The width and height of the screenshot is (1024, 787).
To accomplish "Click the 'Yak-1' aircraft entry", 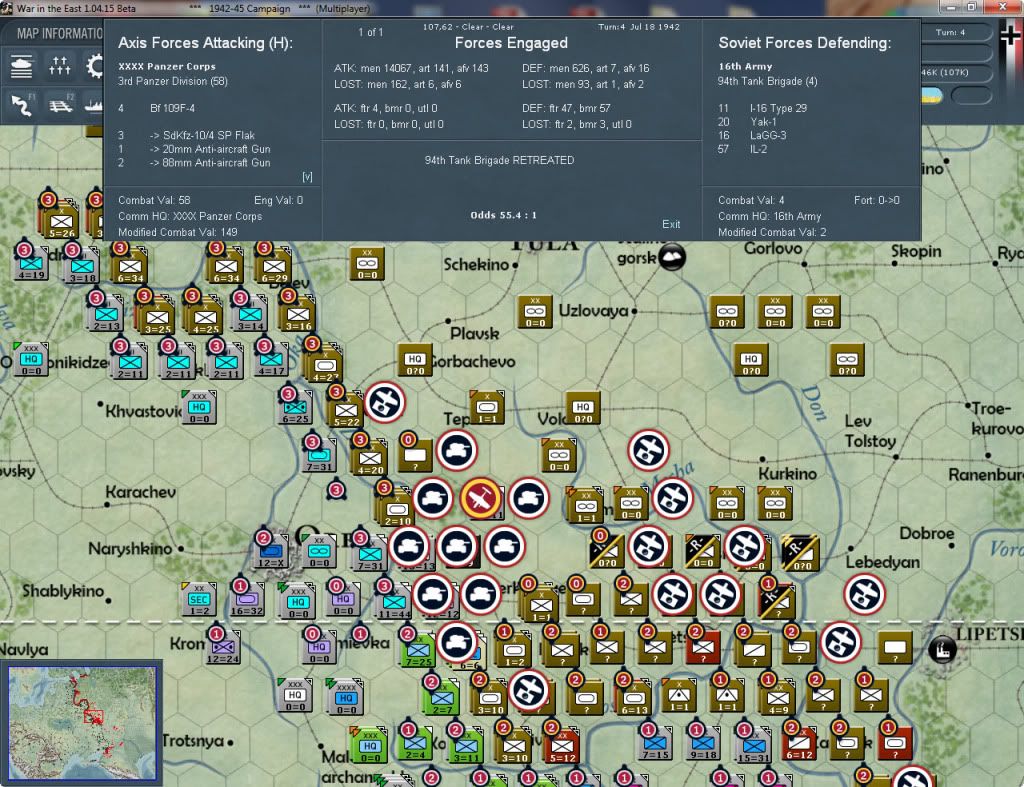I will (x=763, y=122).
